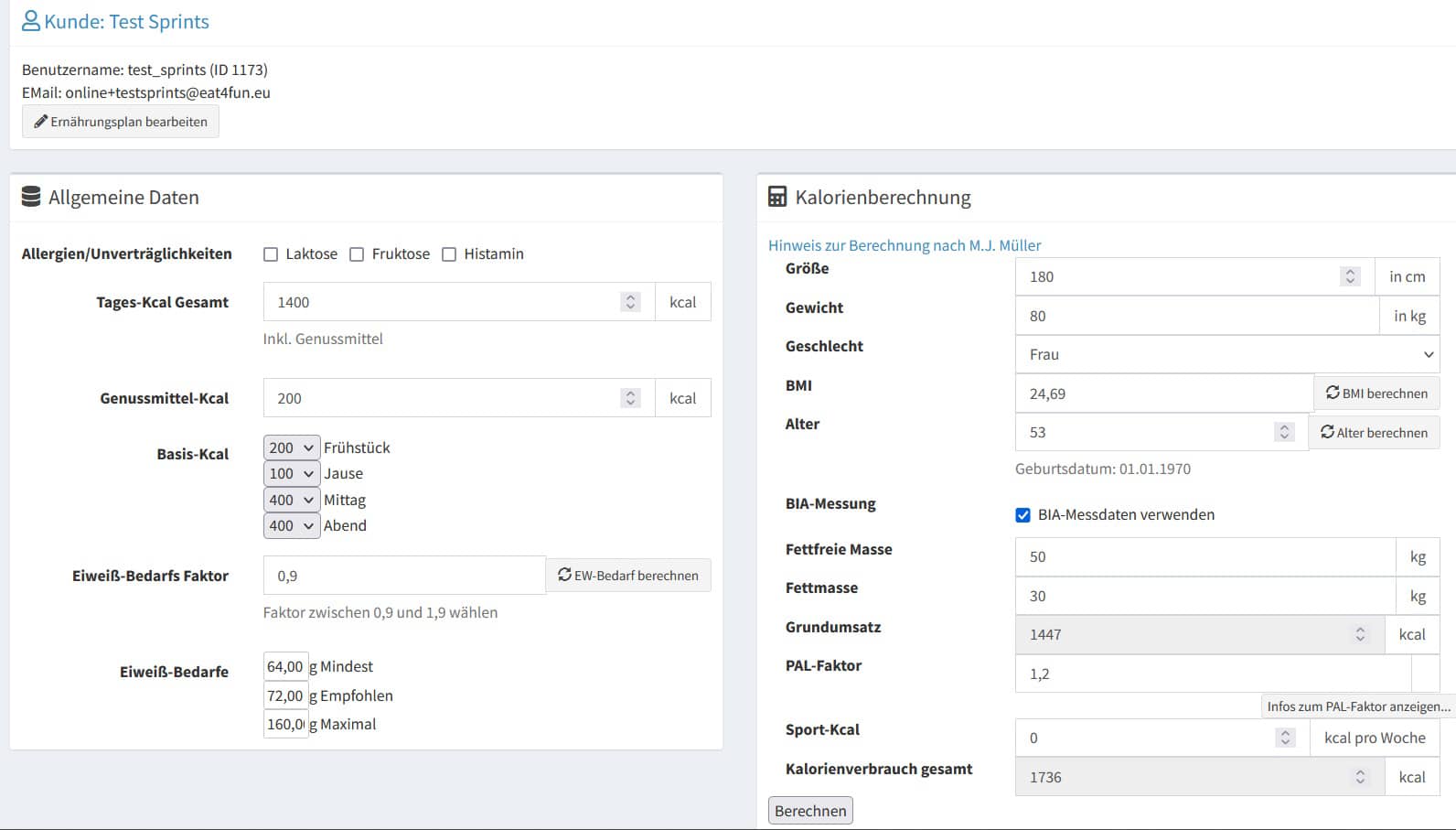Uncheck BIA-Messdaten verwenden

tap(1022, 515)
